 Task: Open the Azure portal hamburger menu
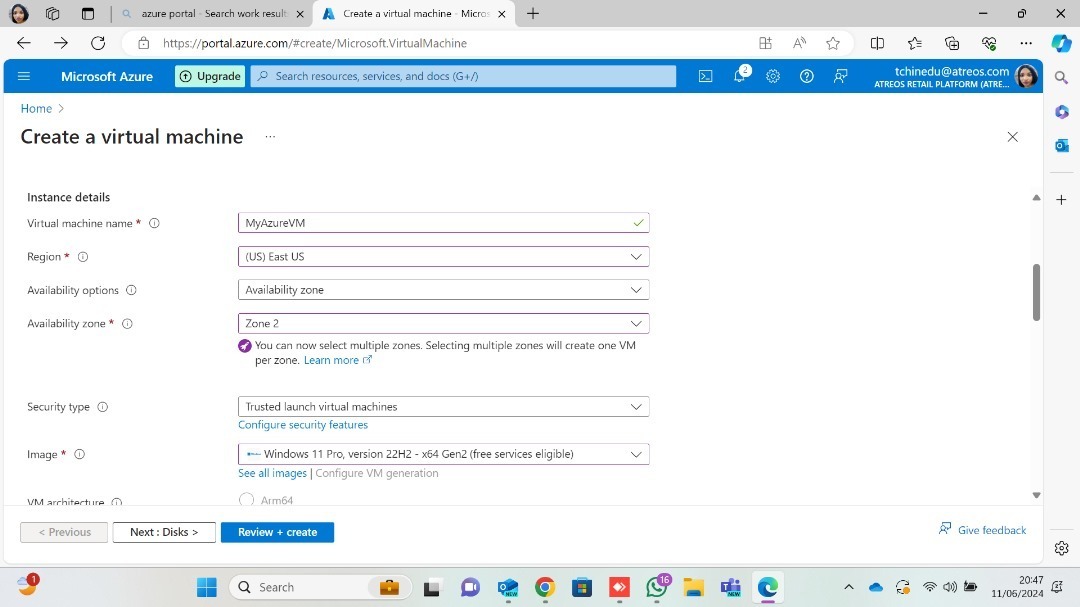pyautogui.click(x=23, y=76)
